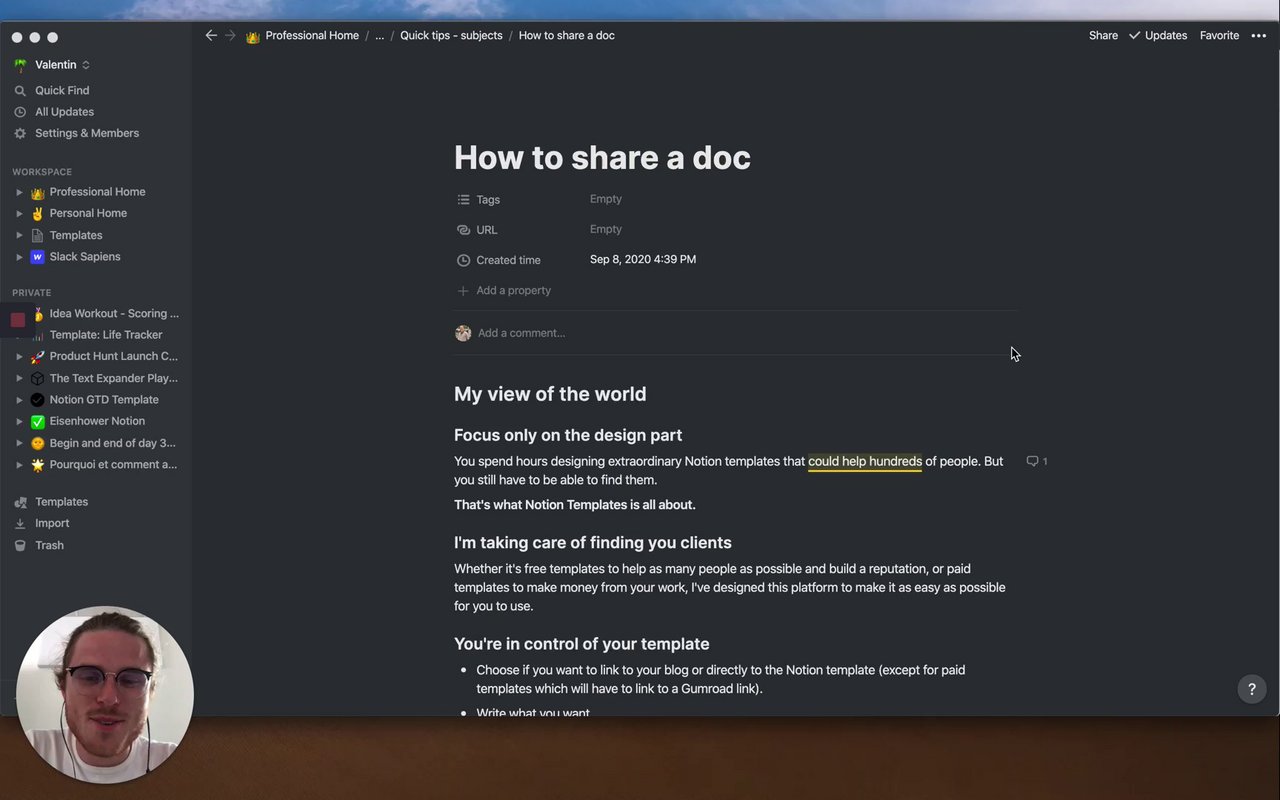Open the help question mark button

click(1251, 689)
